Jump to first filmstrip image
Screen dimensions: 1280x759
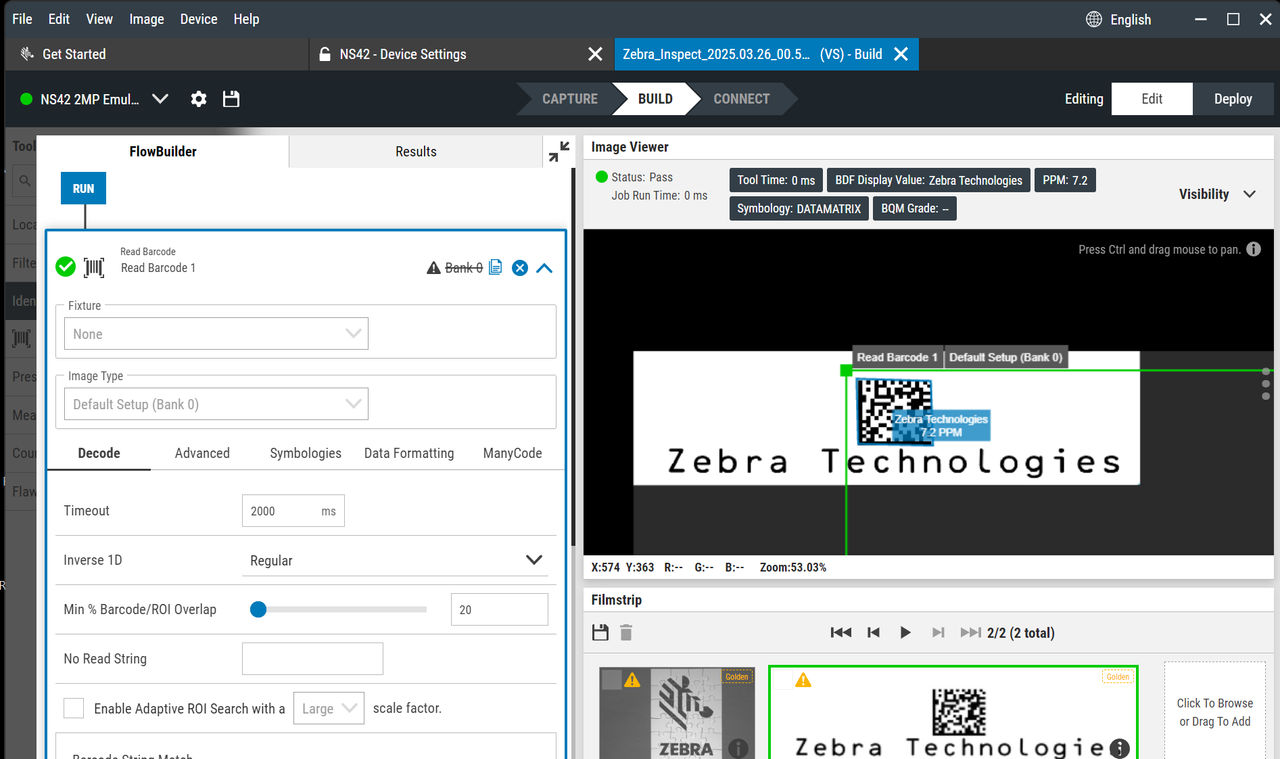841,632
